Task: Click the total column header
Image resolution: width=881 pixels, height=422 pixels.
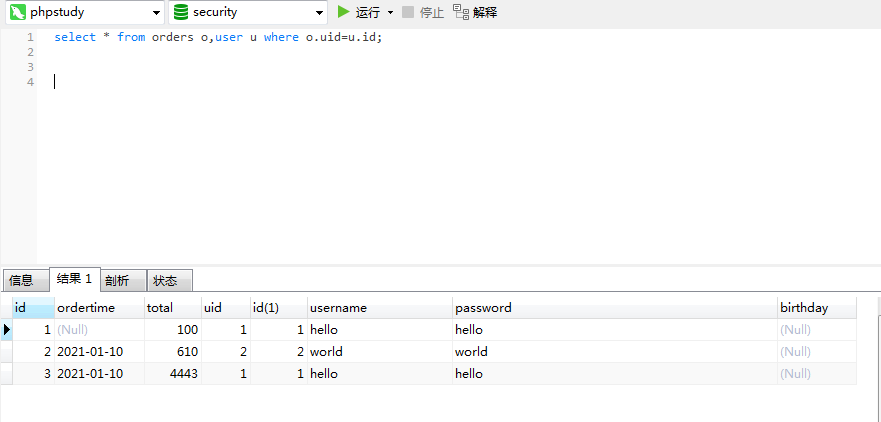Action: point(173,307)
